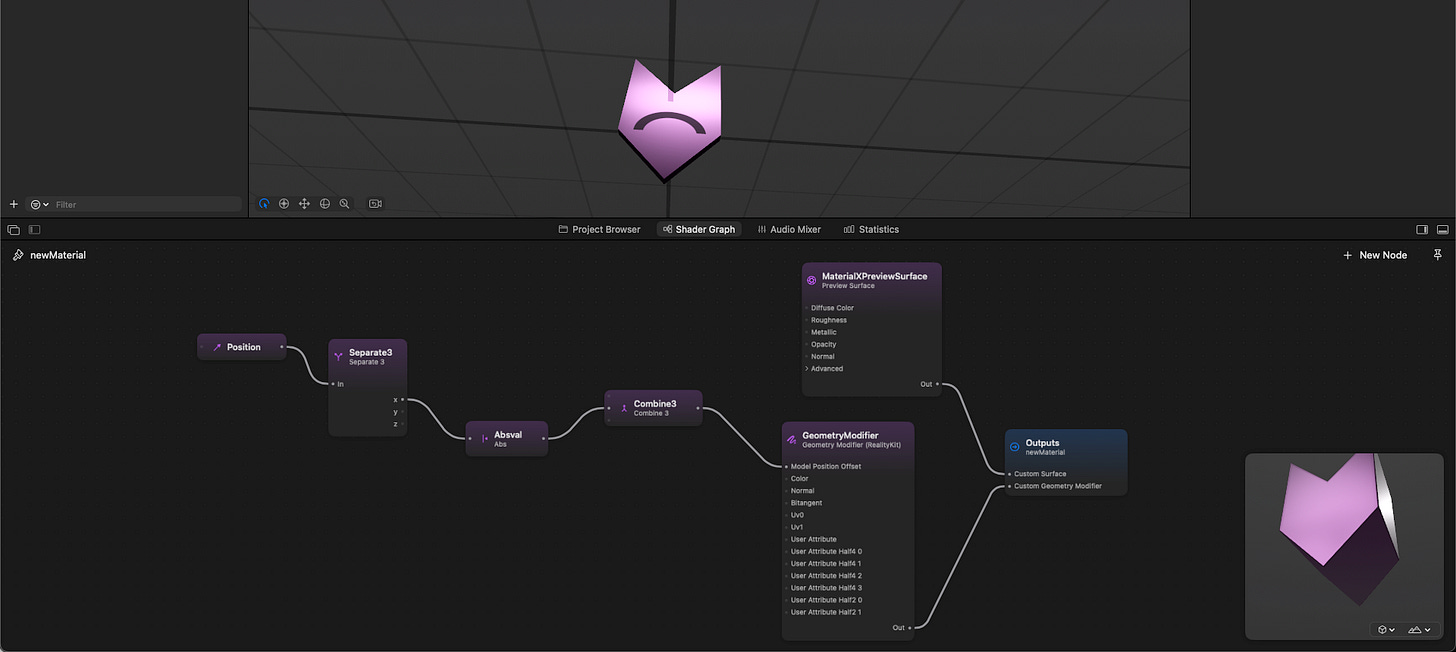
Task: Click the Custom Surface input
Action: 1038,474
